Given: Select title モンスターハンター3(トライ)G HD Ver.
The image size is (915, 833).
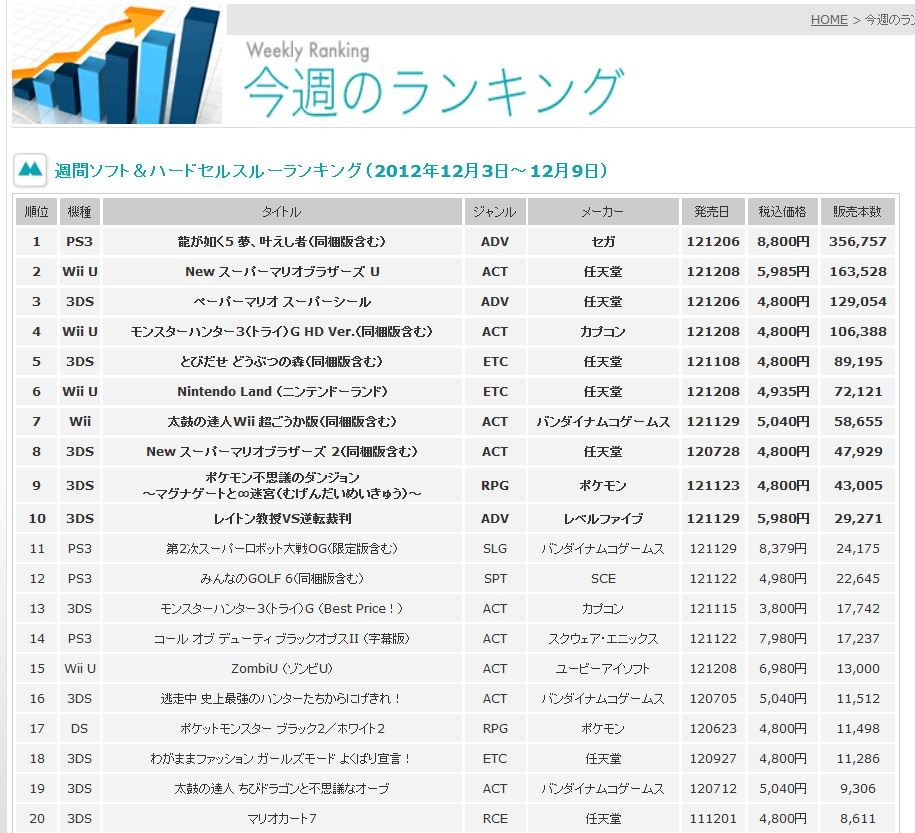Looking at the screenshot, I should (x=281, y=332).
